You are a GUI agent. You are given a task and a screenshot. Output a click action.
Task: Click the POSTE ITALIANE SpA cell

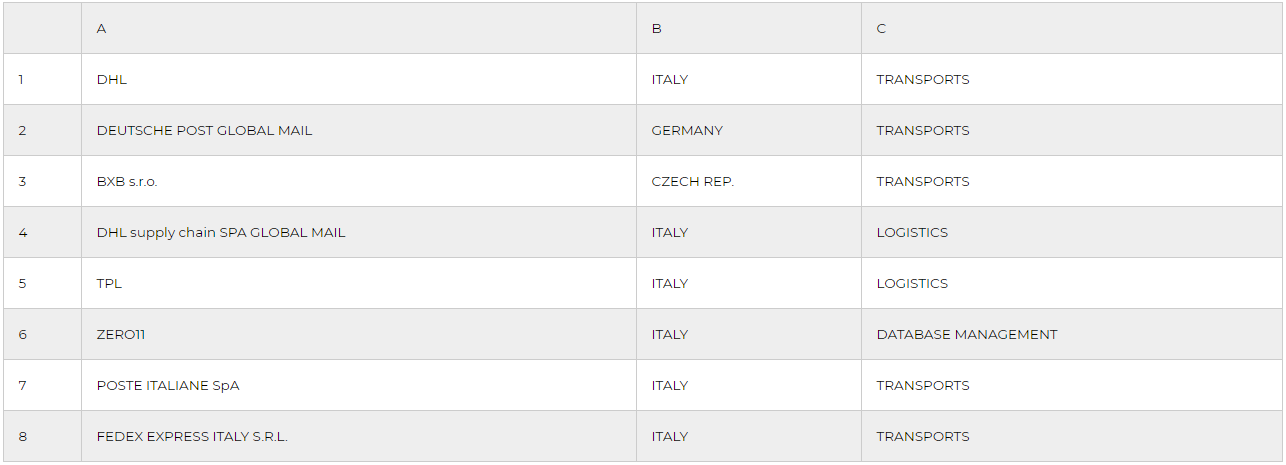tap(168, 385)
